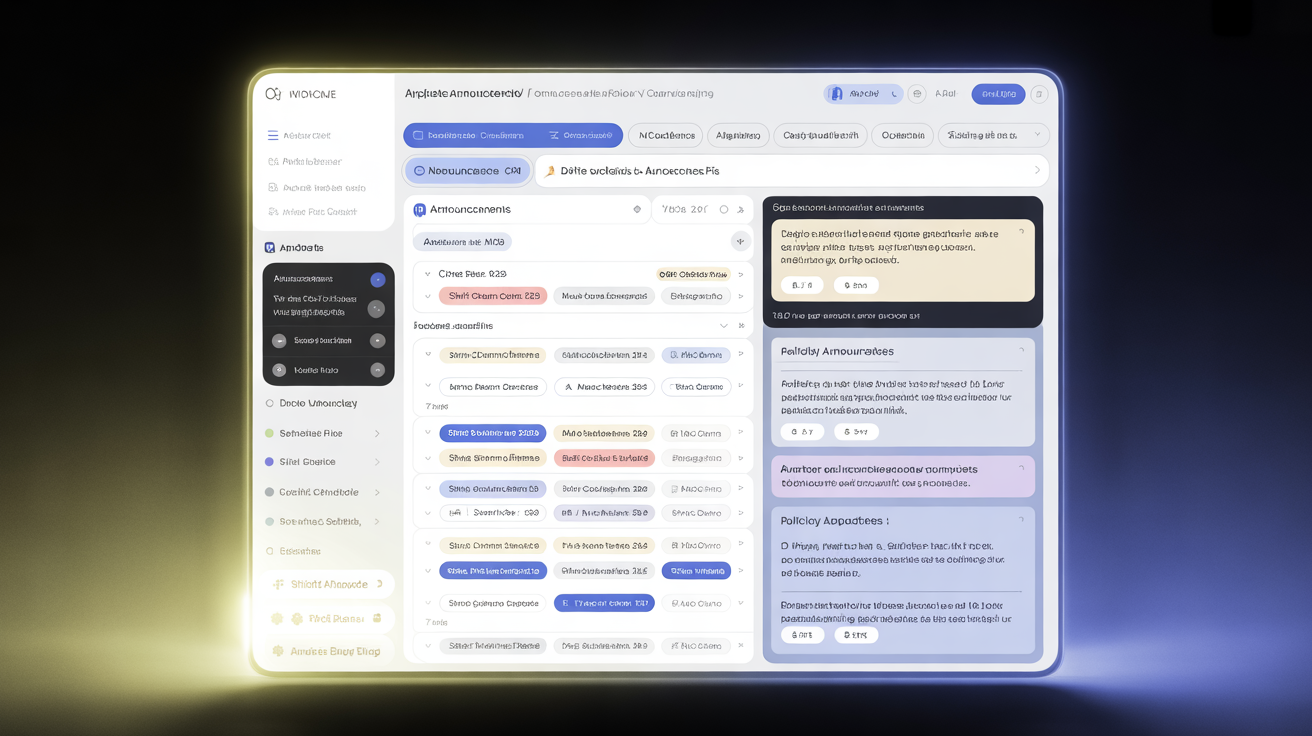The image size is (1312, 736).
Task: Open the Announcements panel settings gear icon
Action: pyautogui.click(x=638, y=208)
